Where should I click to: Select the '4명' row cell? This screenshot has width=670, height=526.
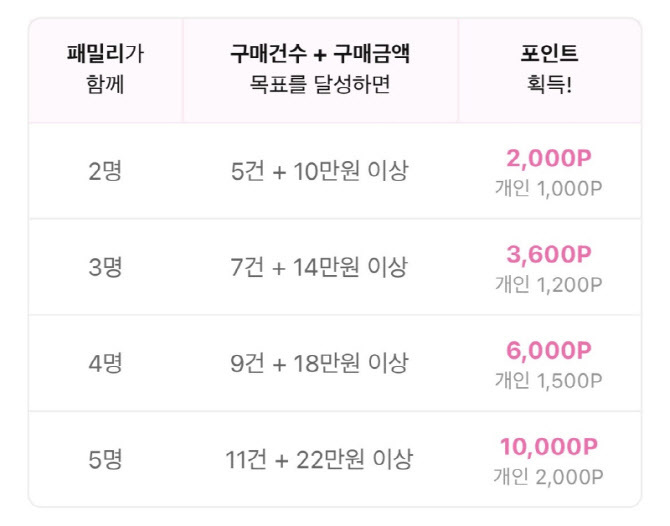pyautogui.click(x=105, y=364)
